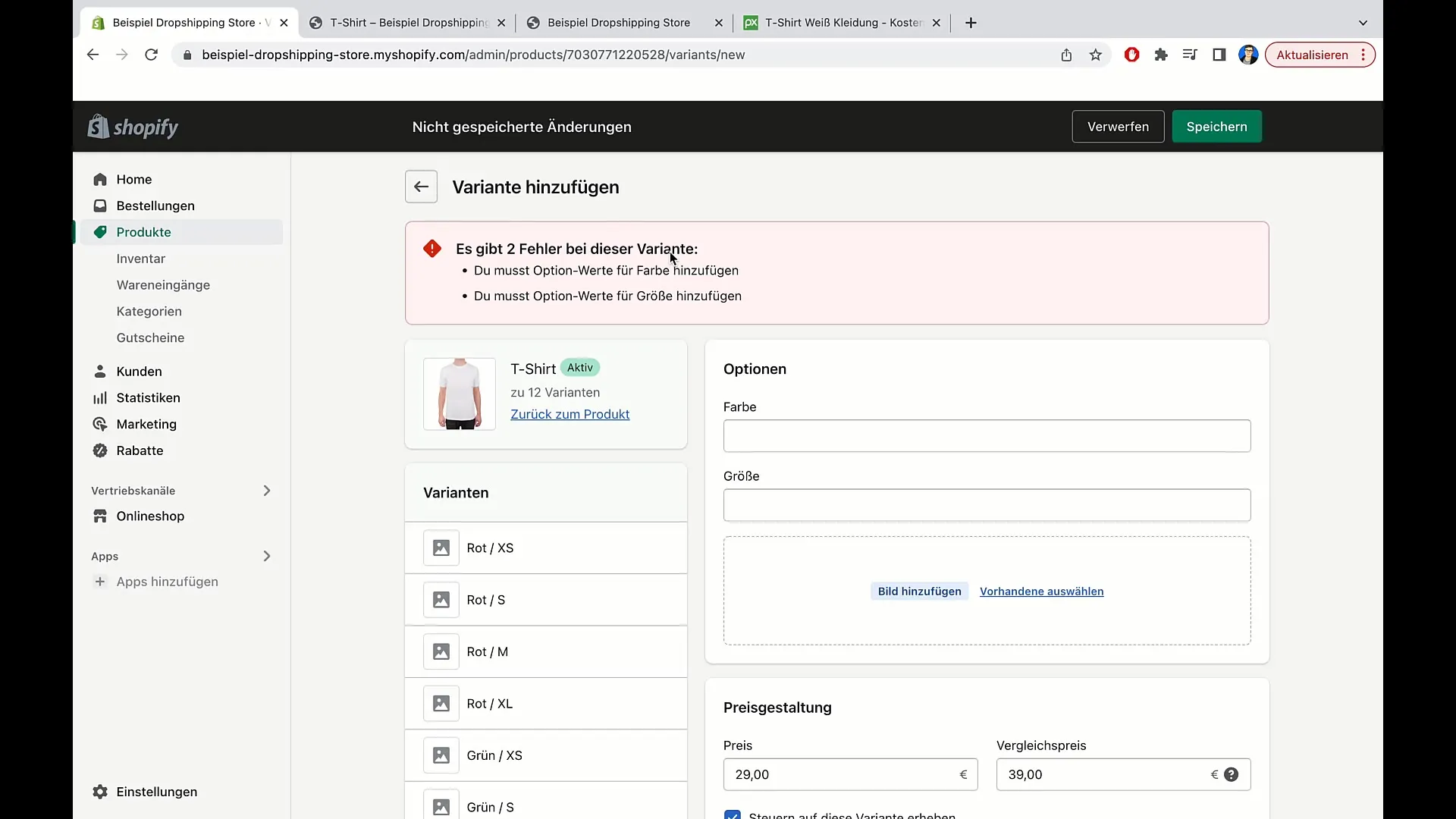This screenshot has width=1456, height=819.
Task: Click the Rabatte discount badge icon
Action: [x=100, y=450]
